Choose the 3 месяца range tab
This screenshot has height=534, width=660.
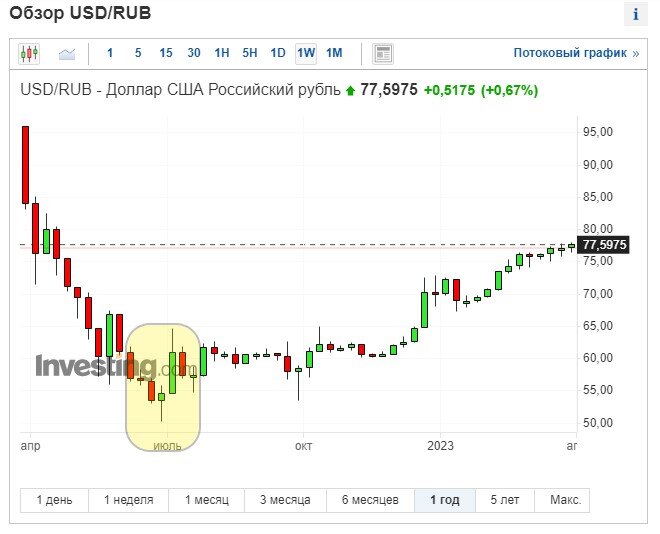pyautogui.click(x=285, y=500)
